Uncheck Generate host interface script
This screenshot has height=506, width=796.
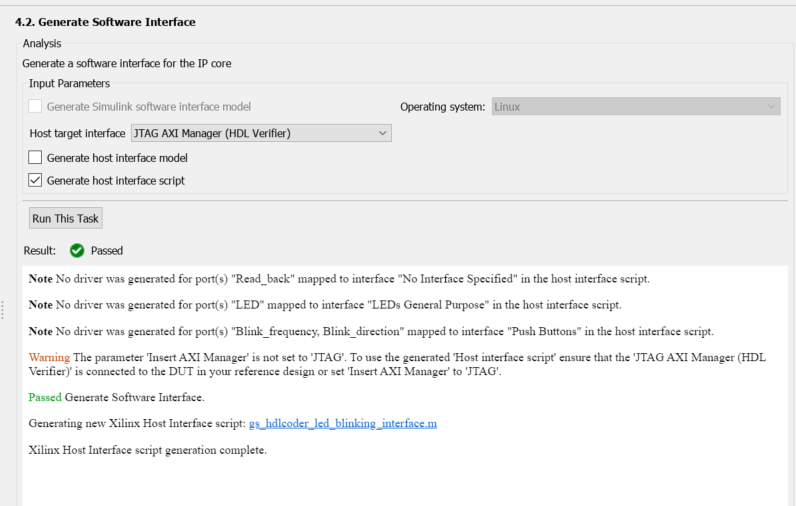click(x=36, y=181)
